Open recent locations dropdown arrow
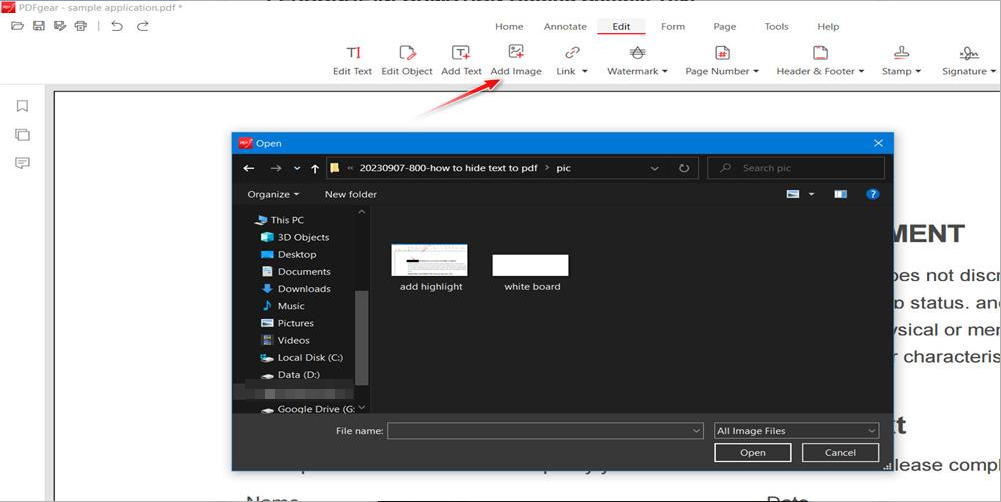 pos(297,169)
